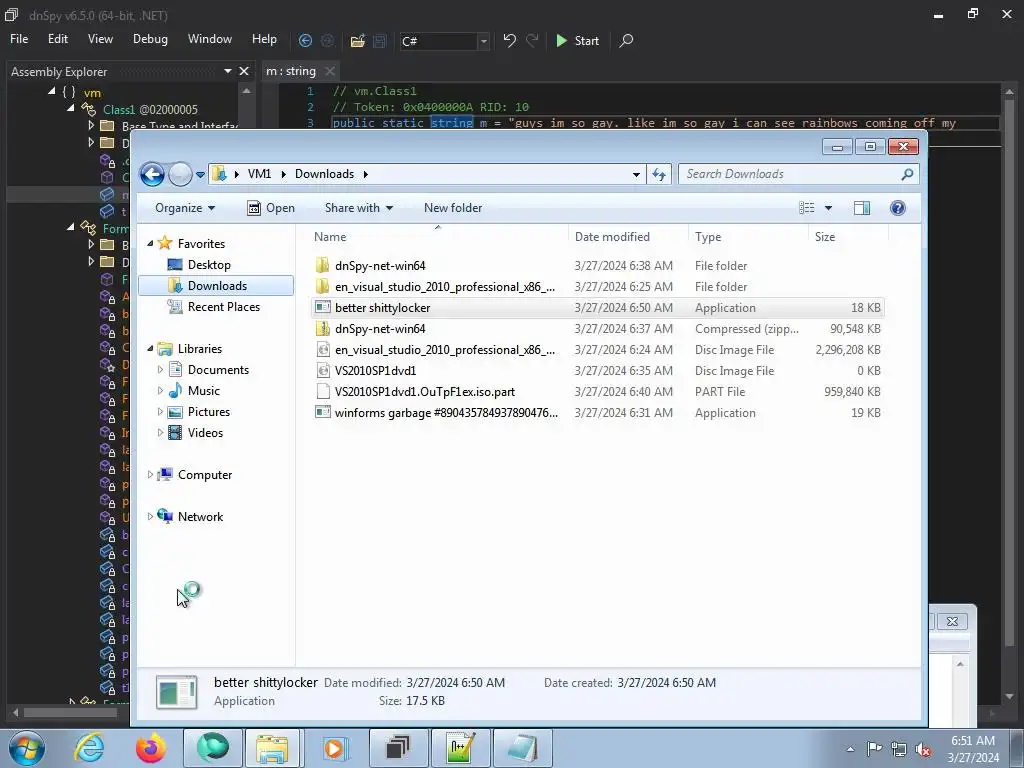
Task: Open dnSpy Debug menu
Action: tap(150, 39)
